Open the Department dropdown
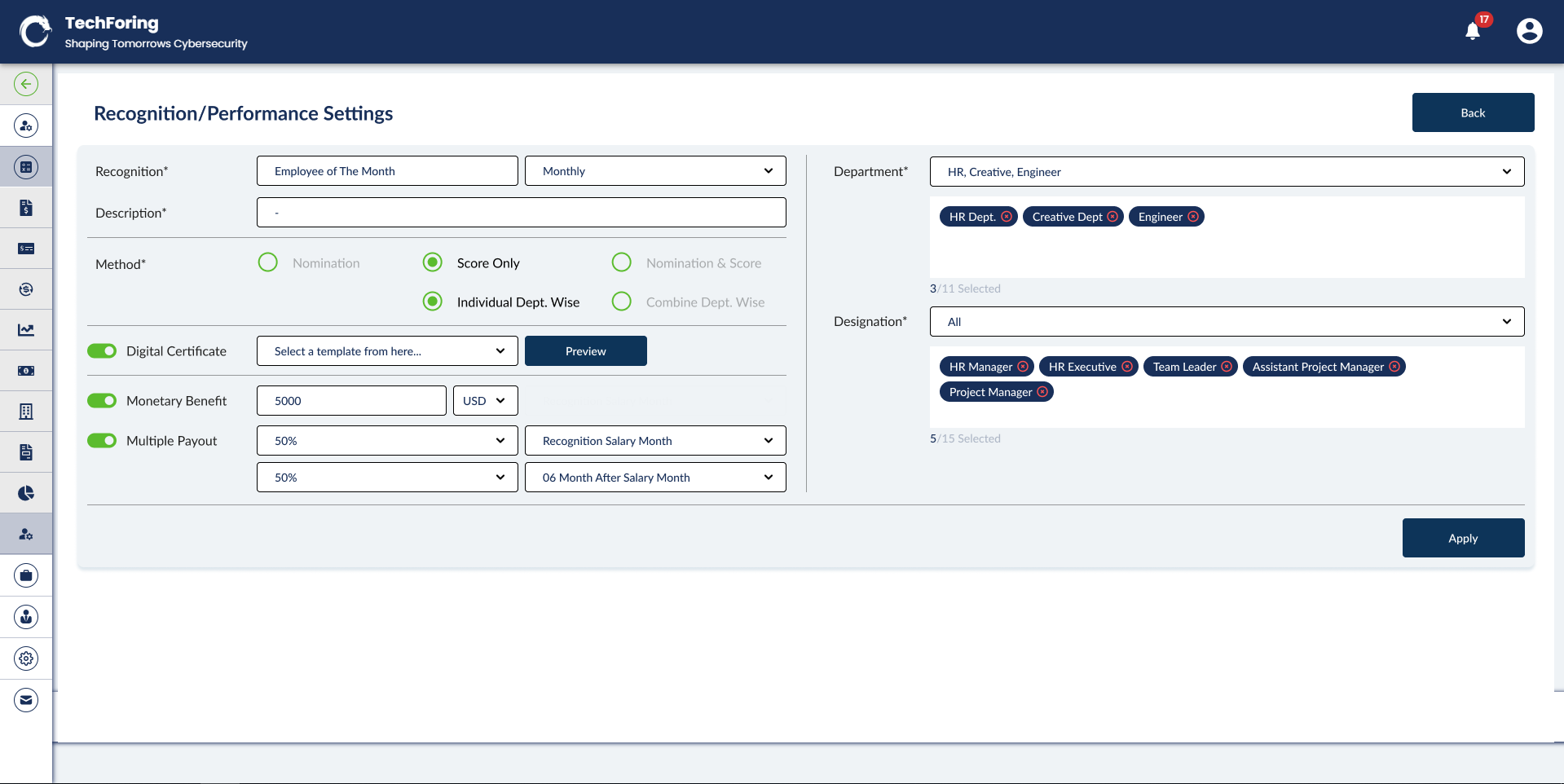This screenshot has width=1564, height=784. (x=1227, y=172)
